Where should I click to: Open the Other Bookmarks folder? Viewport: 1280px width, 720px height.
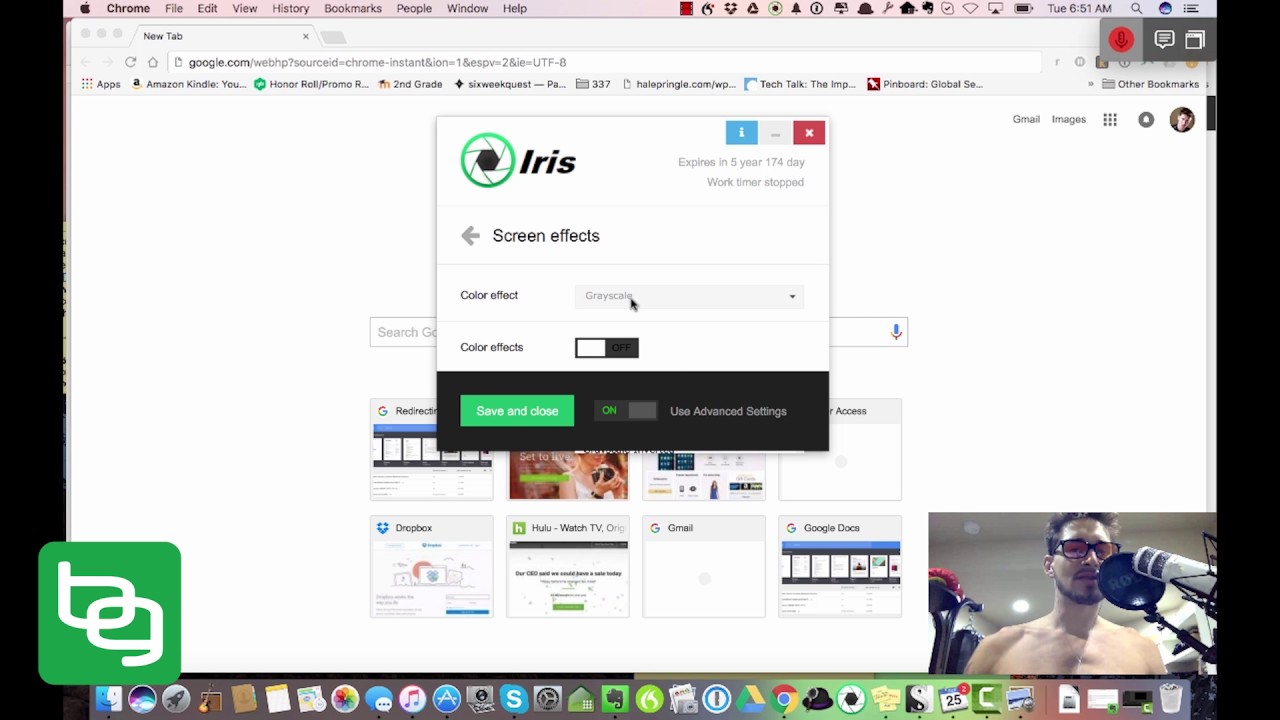(1150, 84)
